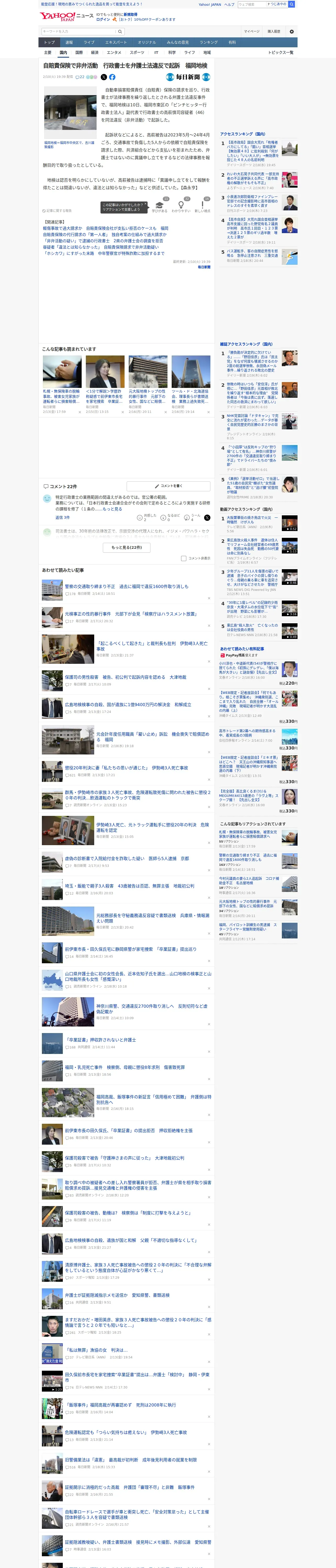Click ヘルプ link in top bar
This screenshot has height=1568, width=336.
click(x=229, y=4)
